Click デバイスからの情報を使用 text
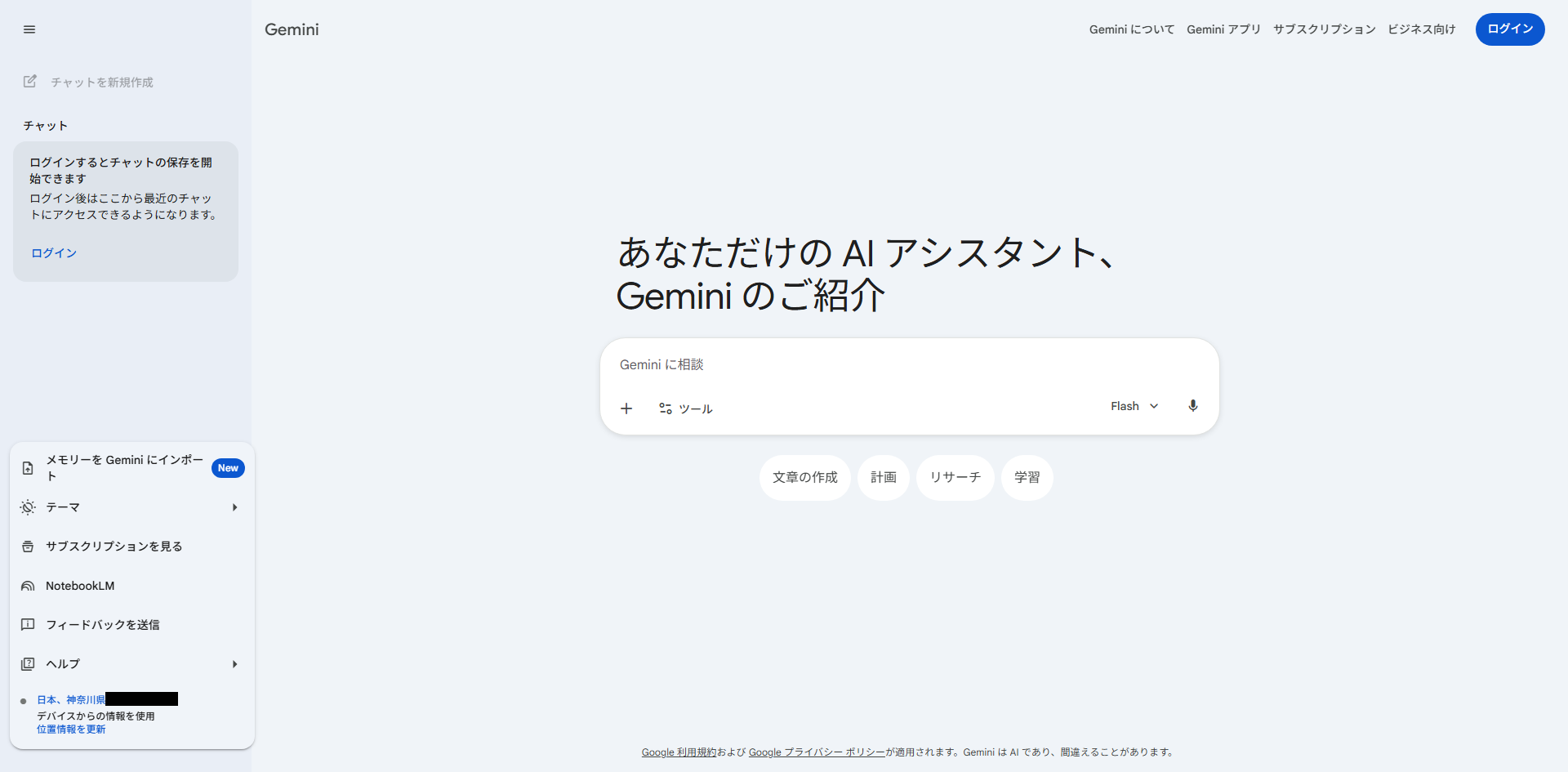 pos(96,716)
